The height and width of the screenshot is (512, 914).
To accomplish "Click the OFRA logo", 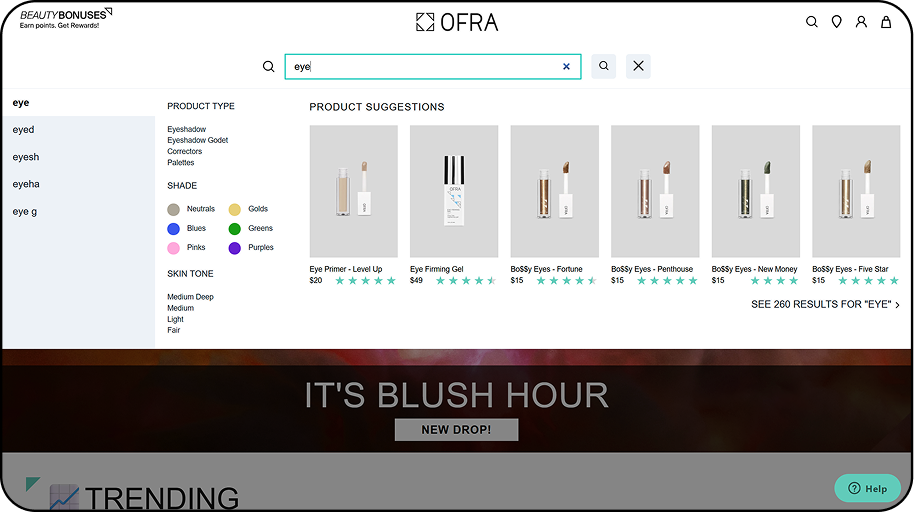I will (457, 22).
